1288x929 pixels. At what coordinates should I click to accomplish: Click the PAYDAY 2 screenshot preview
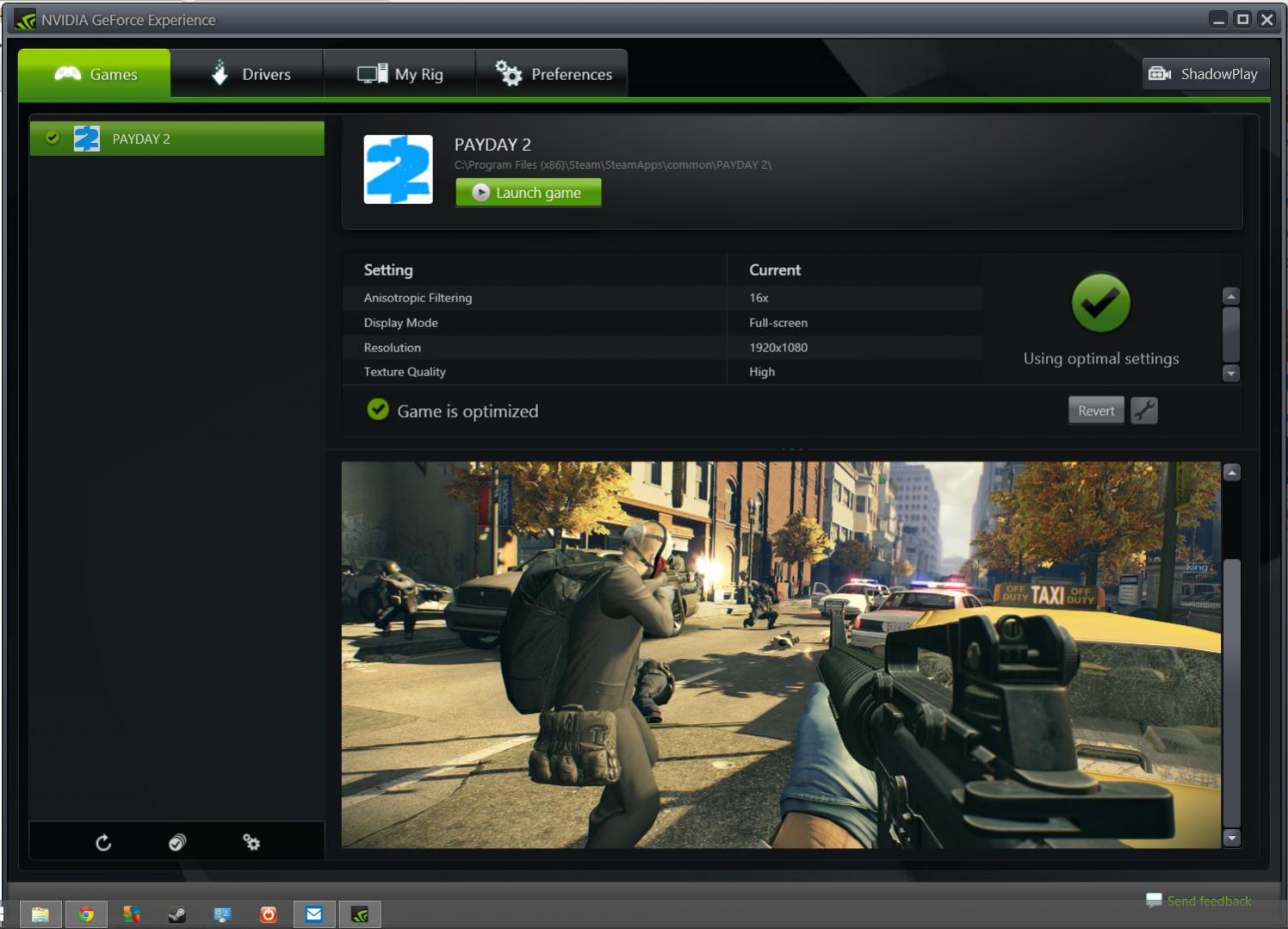781,654
